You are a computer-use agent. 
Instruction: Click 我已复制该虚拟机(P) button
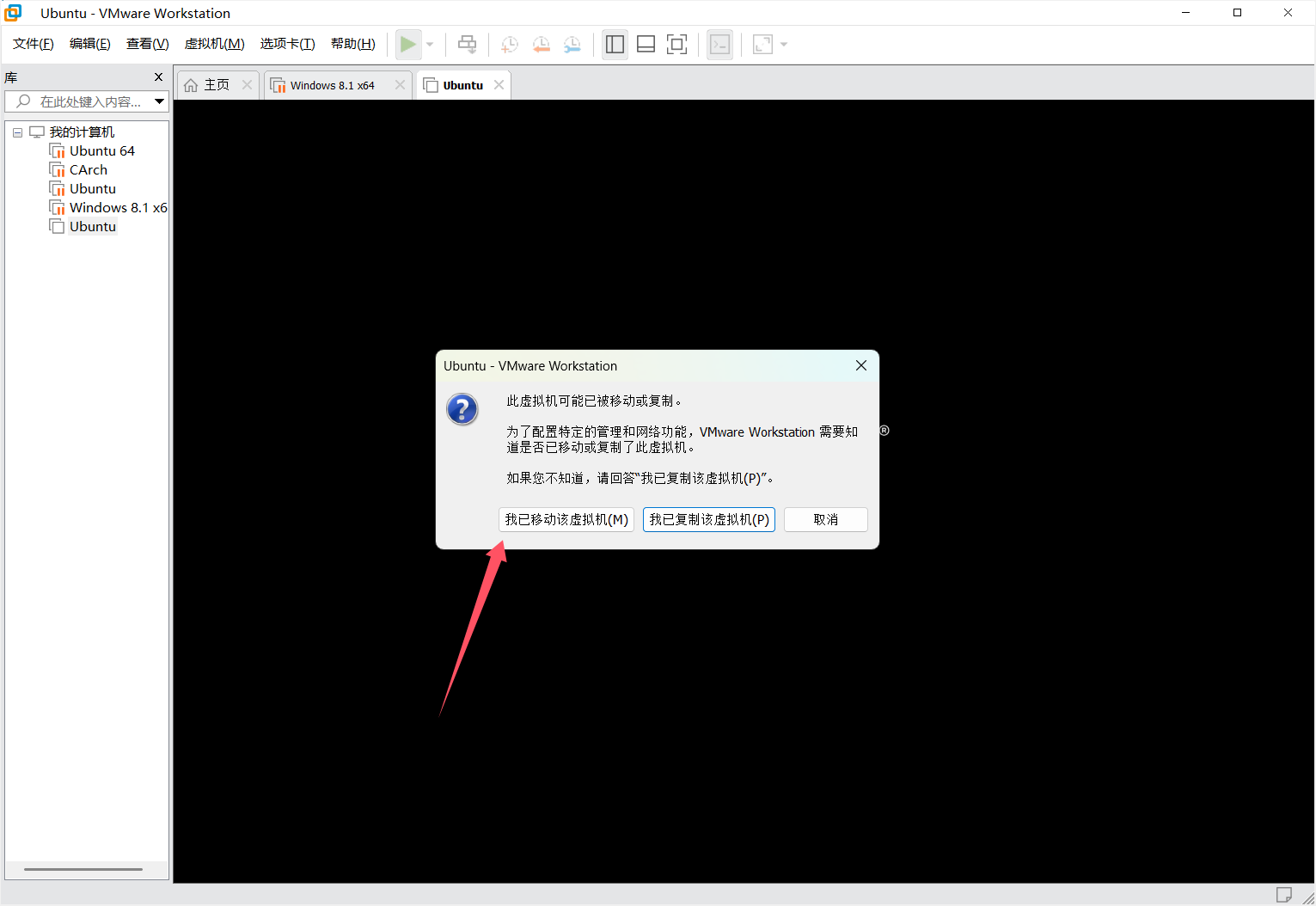(709, 519)
